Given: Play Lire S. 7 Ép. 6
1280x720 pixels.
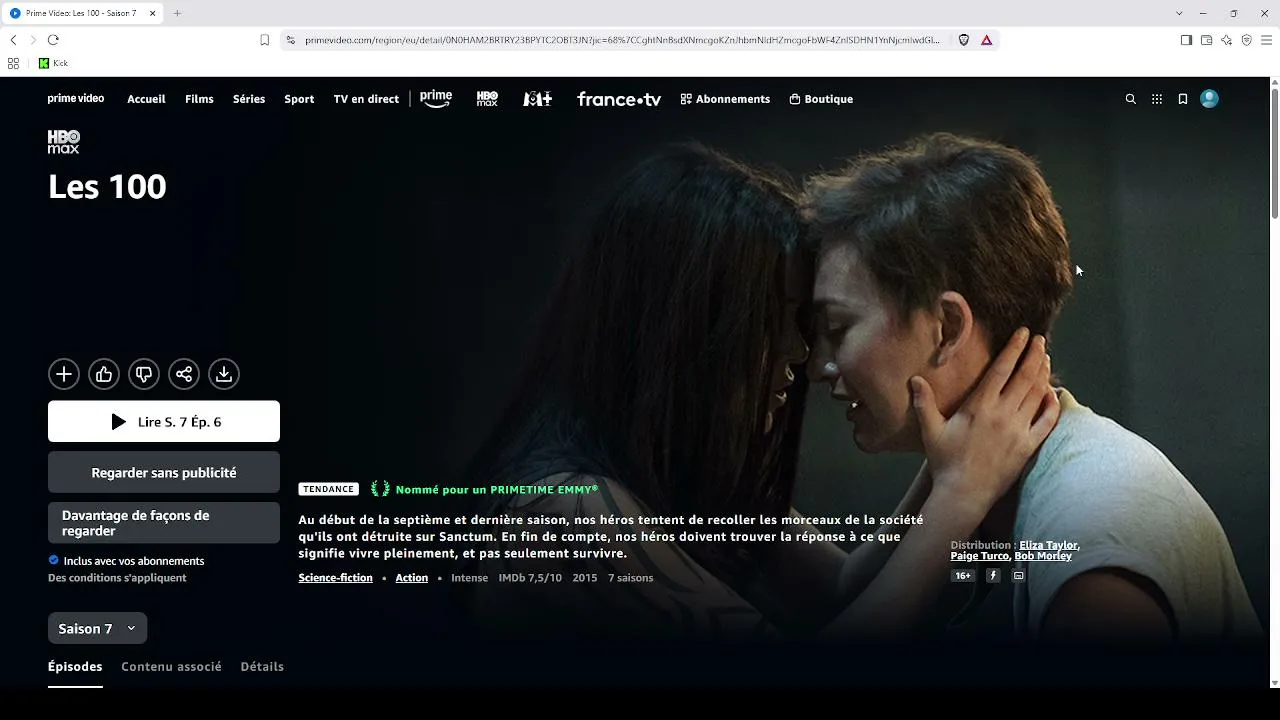Looking at the screenshot, I should (x=164, y=421).
